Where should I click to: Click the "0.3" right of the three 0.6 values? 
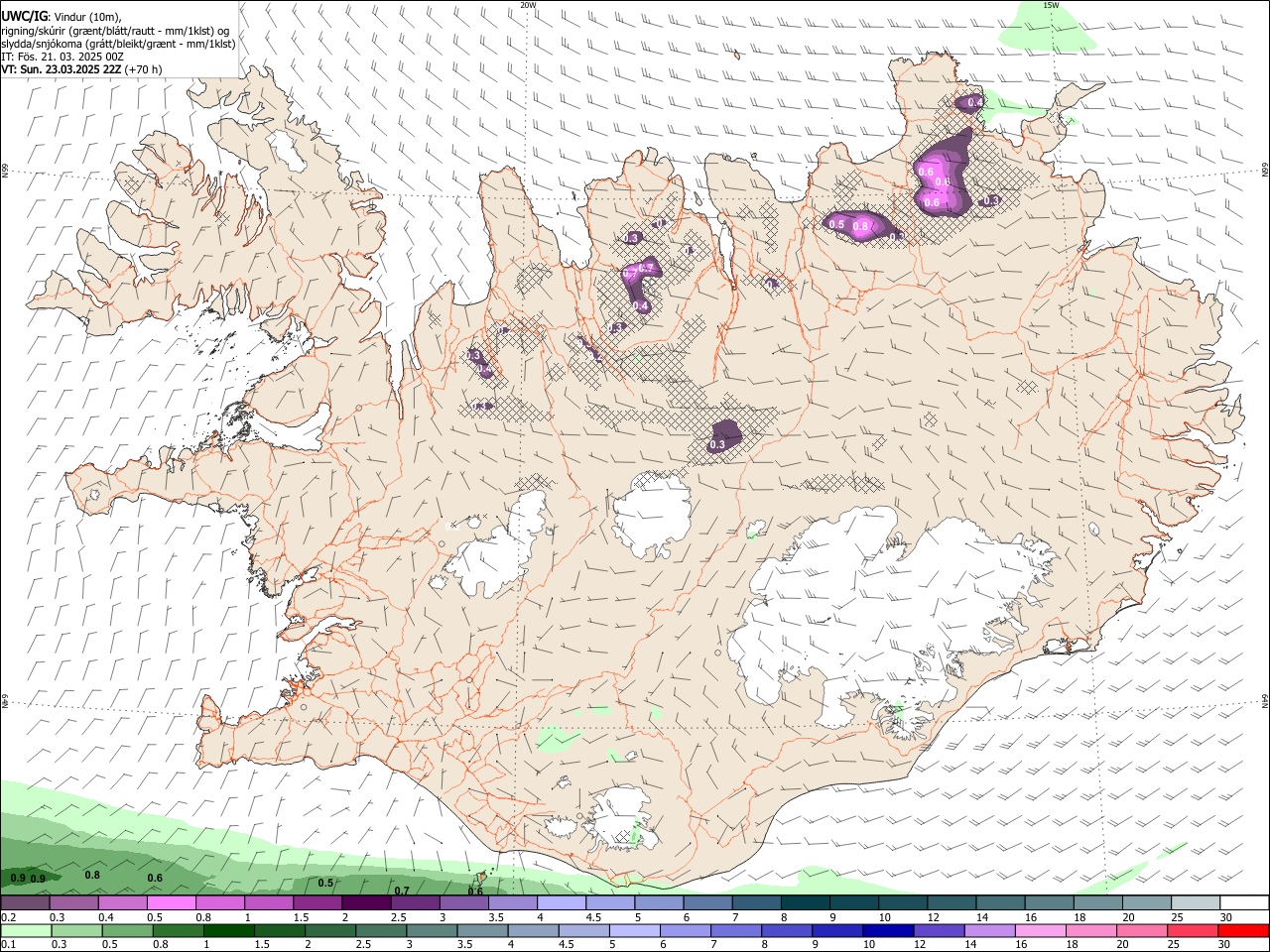click(990, 200)
